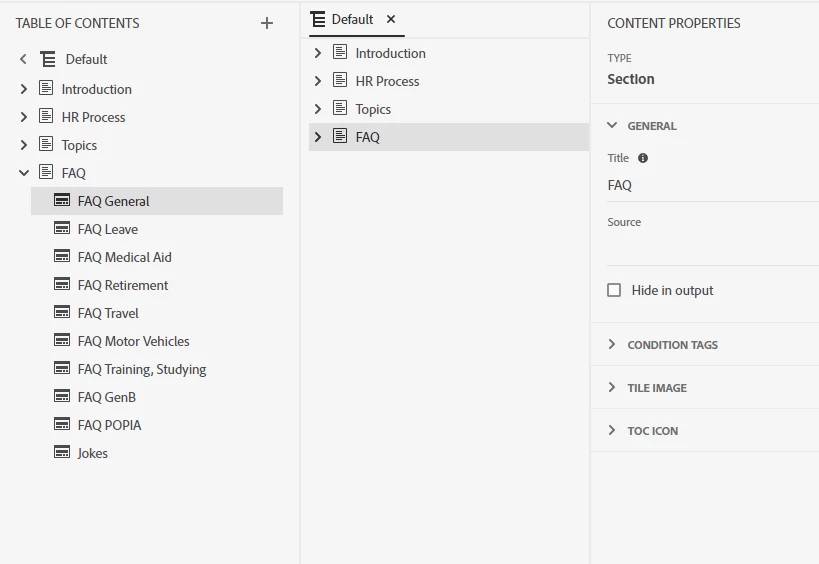Click the plus icon to add a table of contents
Image resolution: width=819 pixels, height=564 pixels.
click(267, 23)
